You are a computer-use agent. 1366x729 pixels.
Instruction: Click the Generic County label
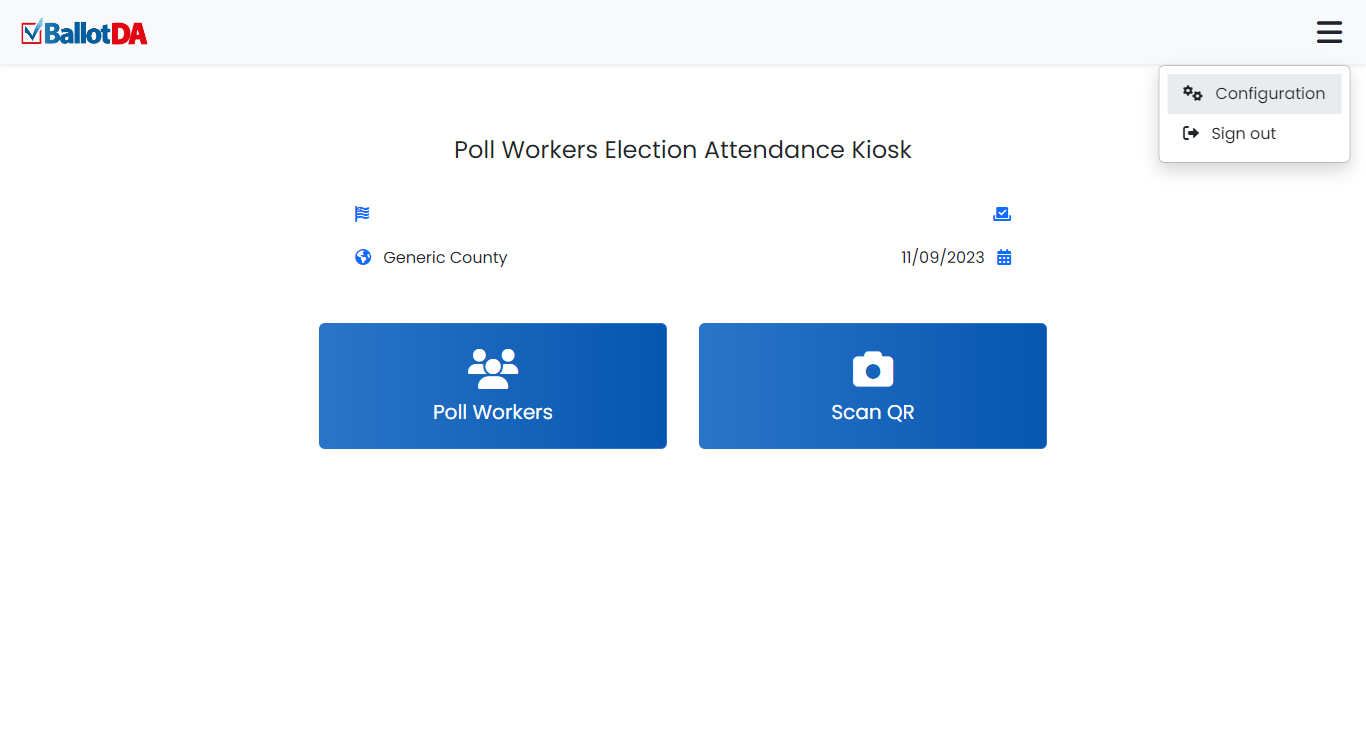point(445,258)
